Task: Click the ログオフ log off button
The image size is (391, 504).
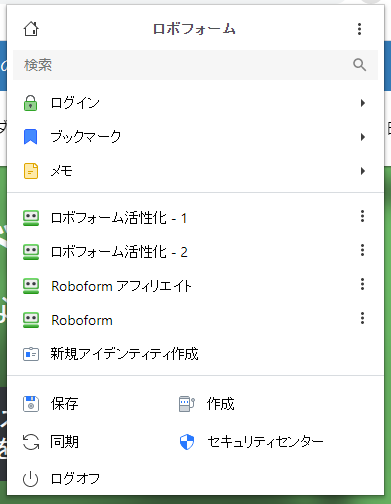Action: 75,479
